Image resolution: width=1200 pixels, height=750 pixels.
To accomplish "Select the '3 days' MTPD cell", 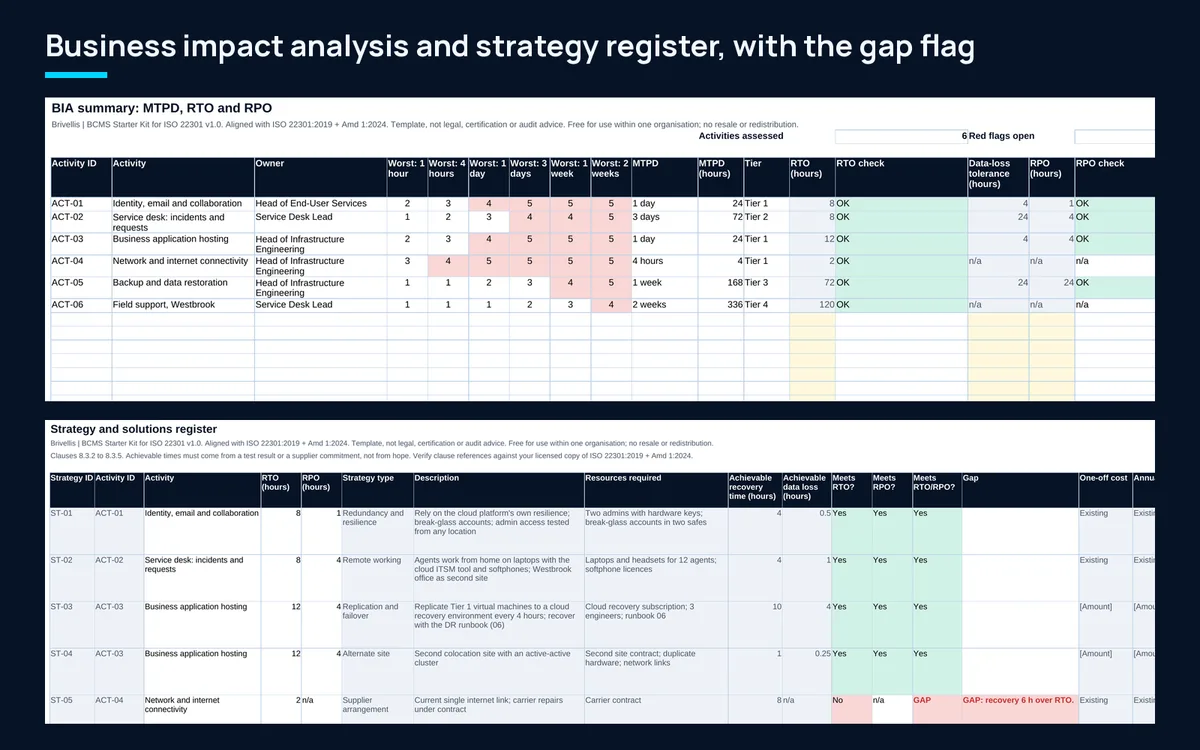I will [664, 221].
